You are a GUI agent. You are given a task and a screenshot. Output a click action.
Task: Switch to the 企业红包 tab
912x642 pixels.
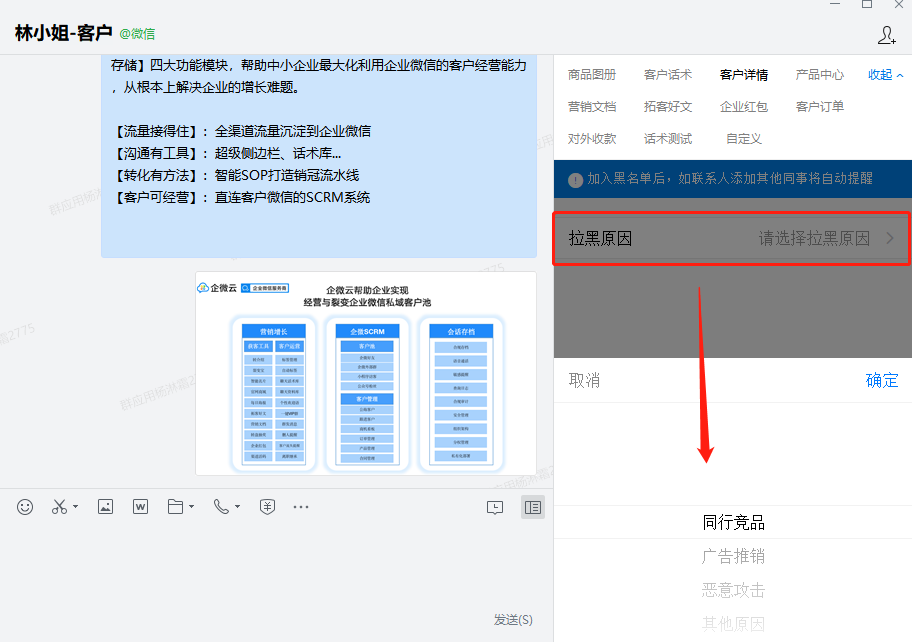tap(743, 107)
